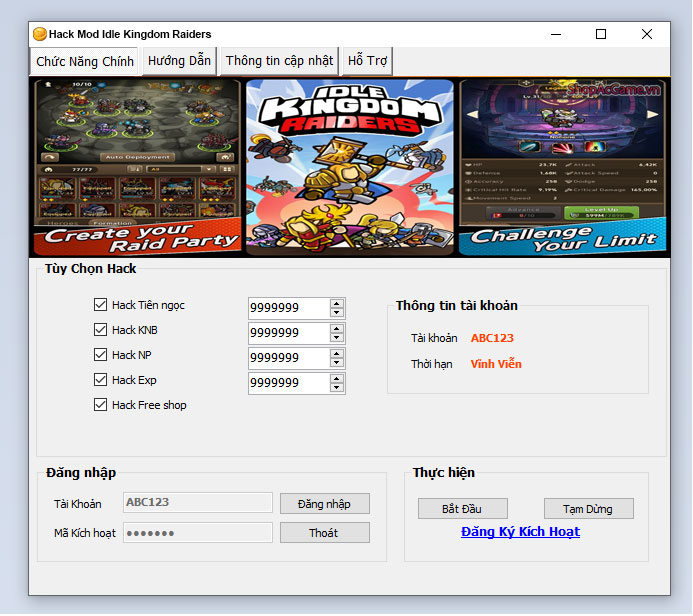The width and height of the screenshot is (693, 616).
Task: Click the app coin icon in title bar
Action: (x=40, y=34)
